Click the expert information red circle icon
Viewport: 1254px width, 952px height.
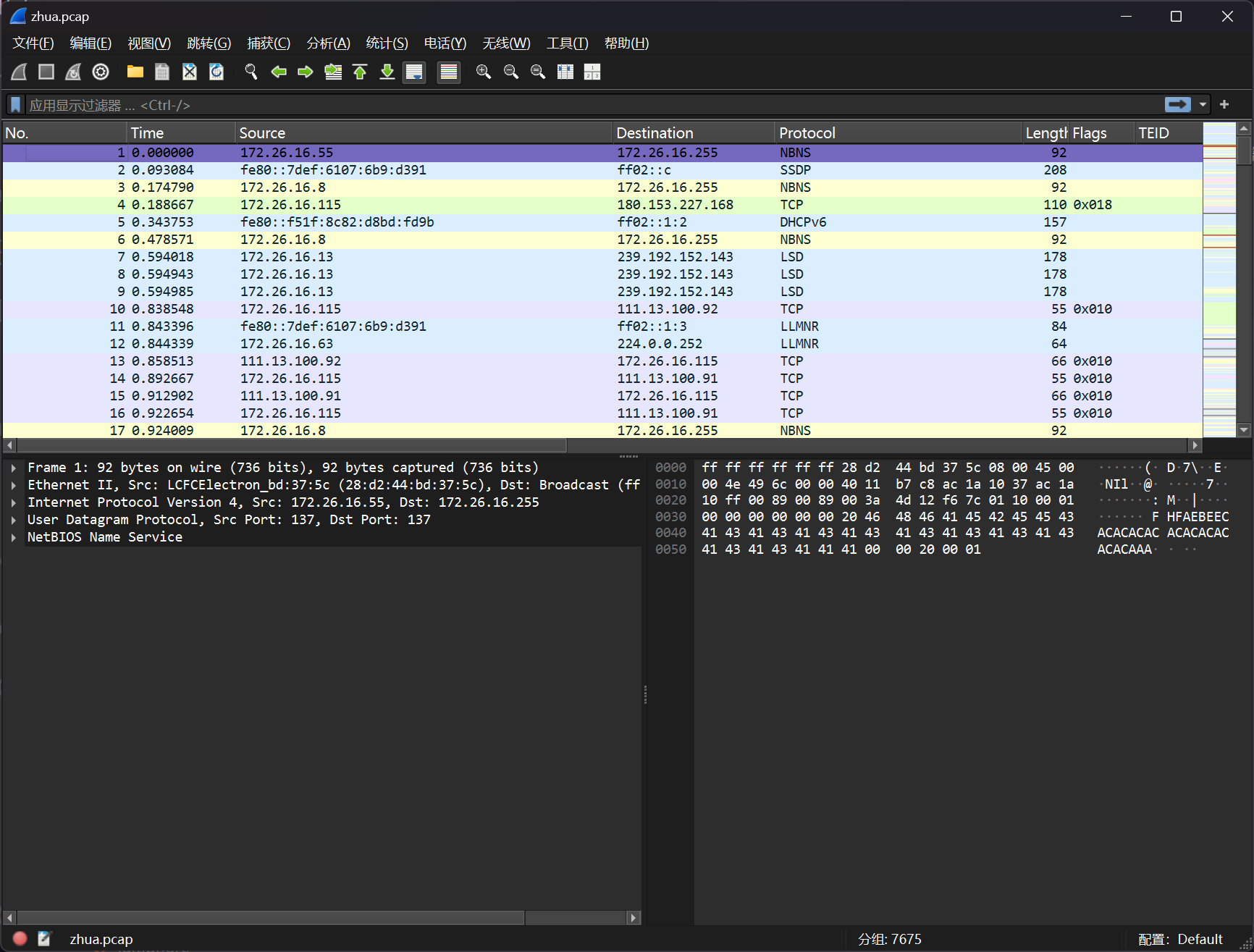pyautogui.click(x=20, y=938)
